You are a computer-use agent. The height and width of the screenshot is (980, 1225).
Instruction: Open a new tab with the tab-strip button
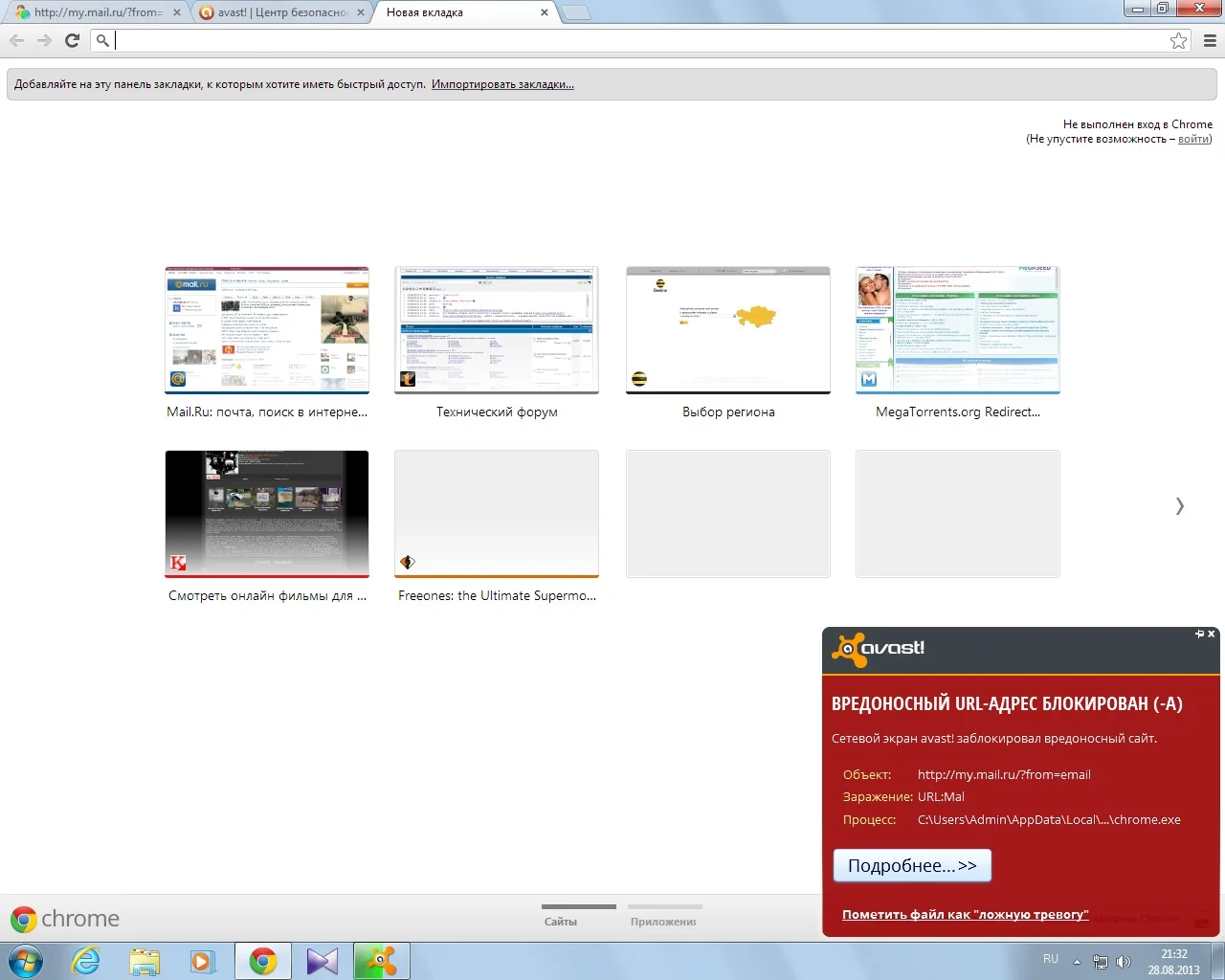pos(575,12)
